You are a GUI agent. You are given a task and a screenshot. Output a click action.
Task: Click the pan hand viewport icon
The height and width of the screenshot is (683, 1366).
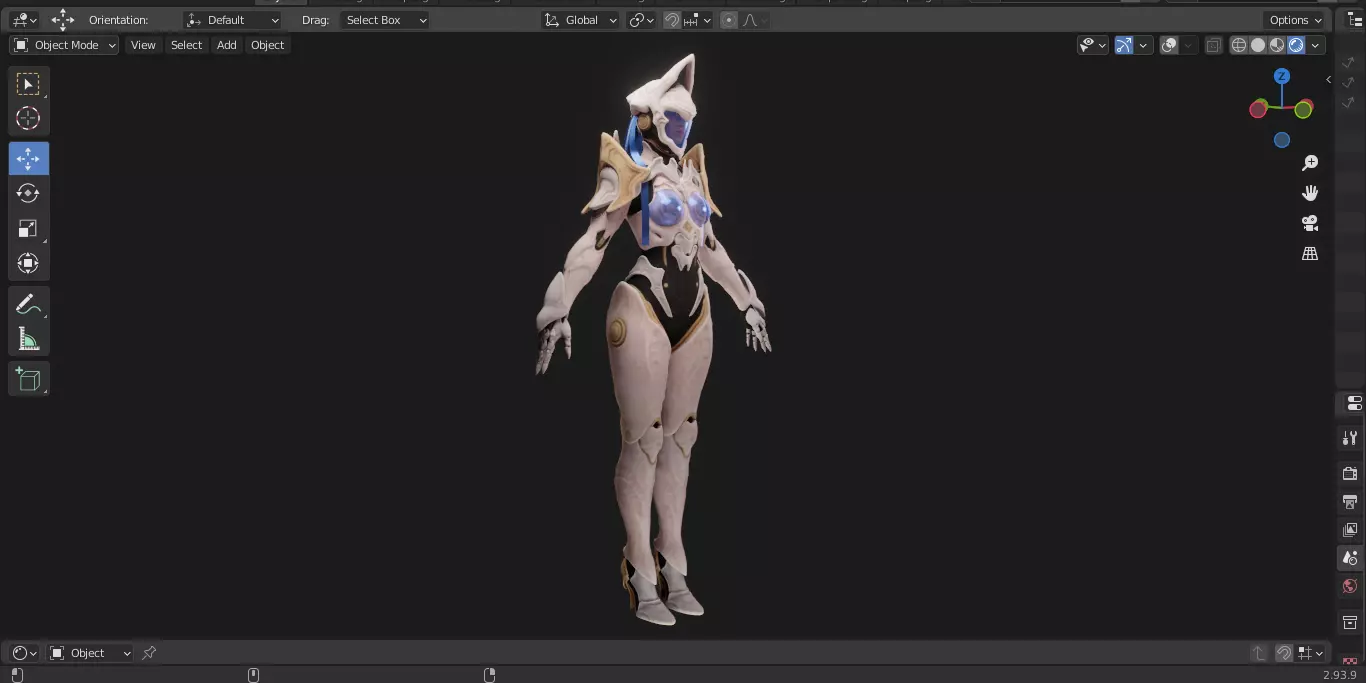tap(1310, 193)
